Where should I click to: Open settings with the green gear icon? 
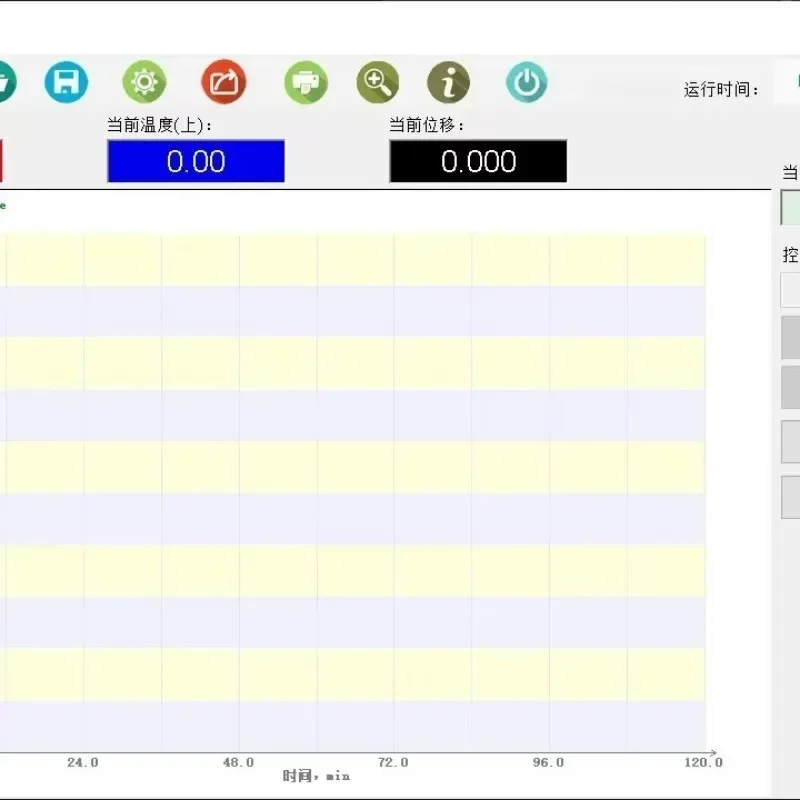[144, 82]
